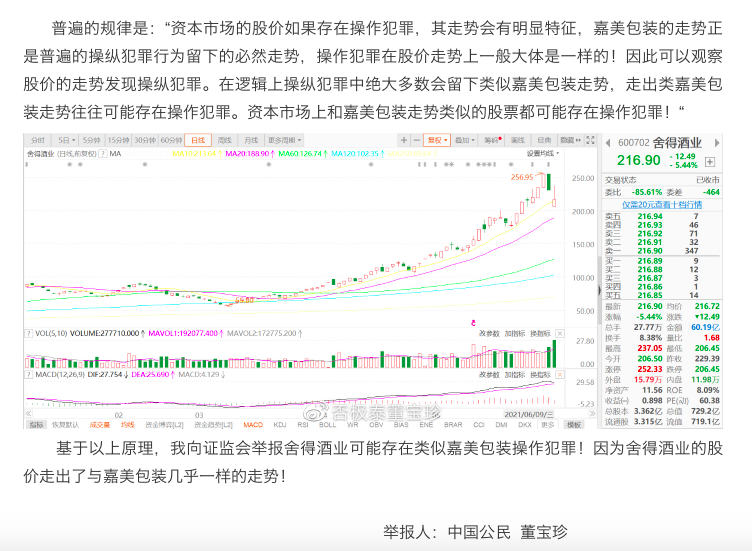Go to previous stock with left arrow
The width and height of the screenshot is (752, 551).
608,143
